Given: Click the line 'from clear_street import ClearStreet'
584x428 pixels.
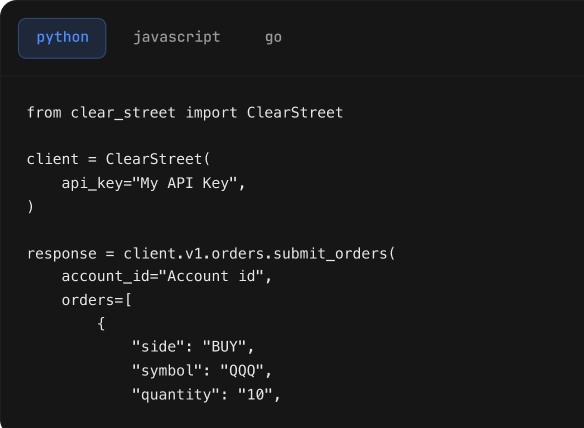Looking at the screenshot, I should pyautogui.click(x=185, y=112).
